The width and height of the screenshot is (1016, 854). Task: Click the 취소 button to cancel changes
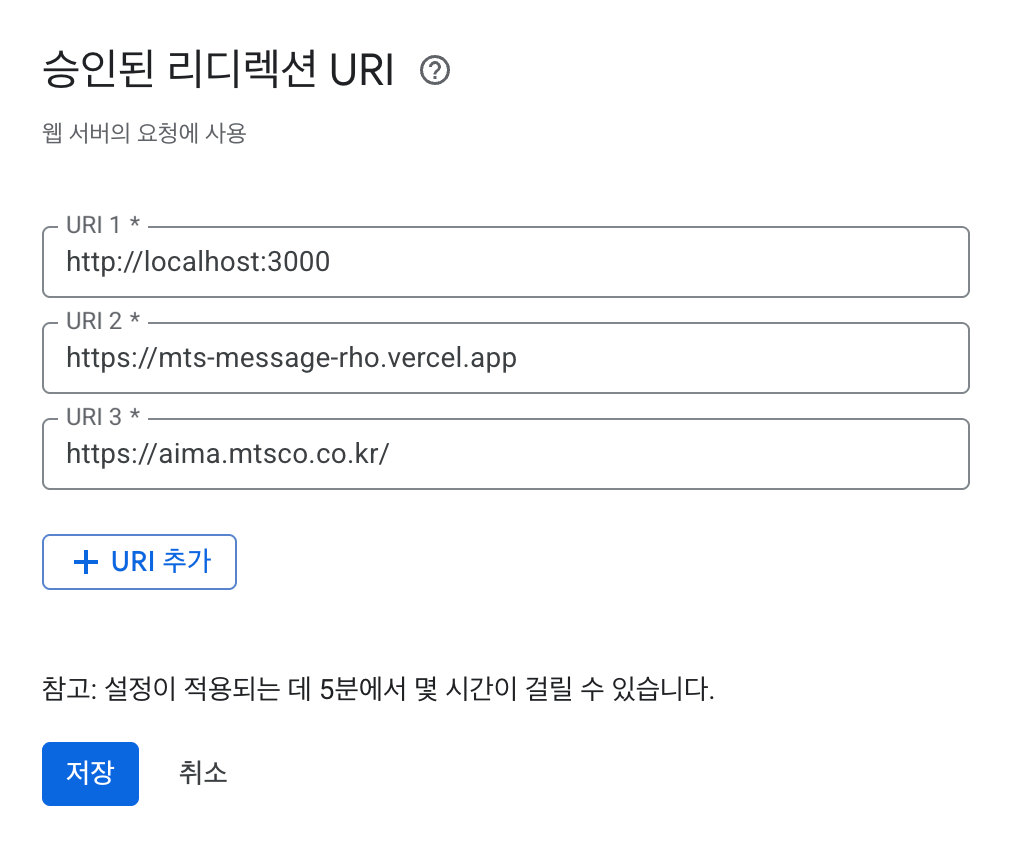click(x=203, y=773)
